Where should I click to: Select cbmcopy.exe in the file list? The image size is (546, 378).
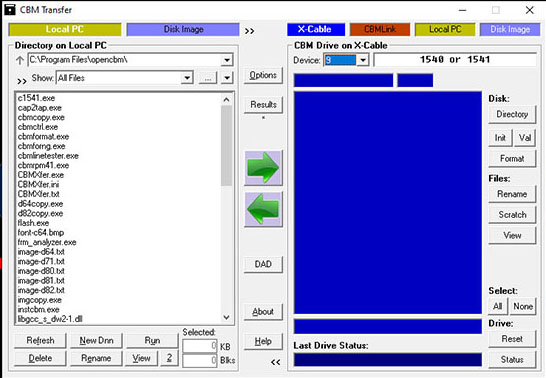pyautogui.click(x=41, y=117)
